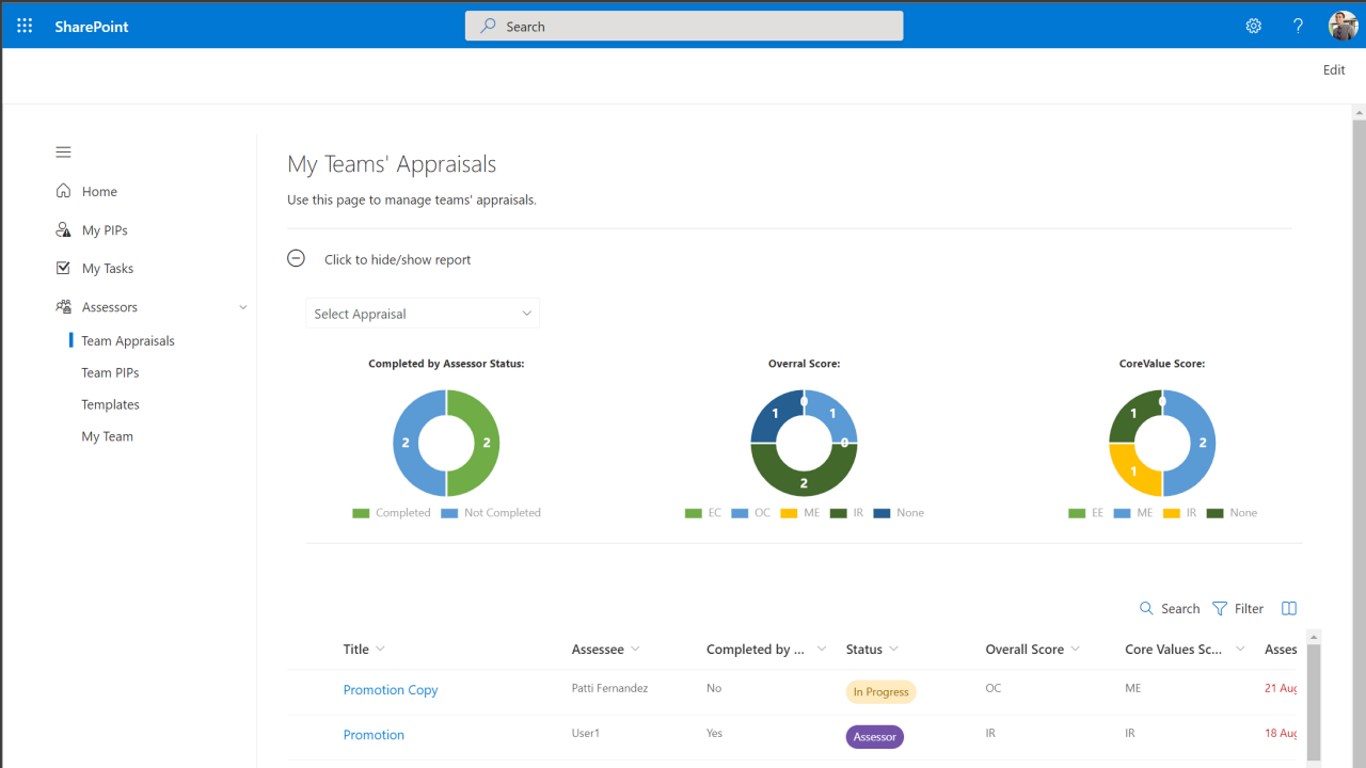Toggle the hide/show report circle icon

(296, 258)
